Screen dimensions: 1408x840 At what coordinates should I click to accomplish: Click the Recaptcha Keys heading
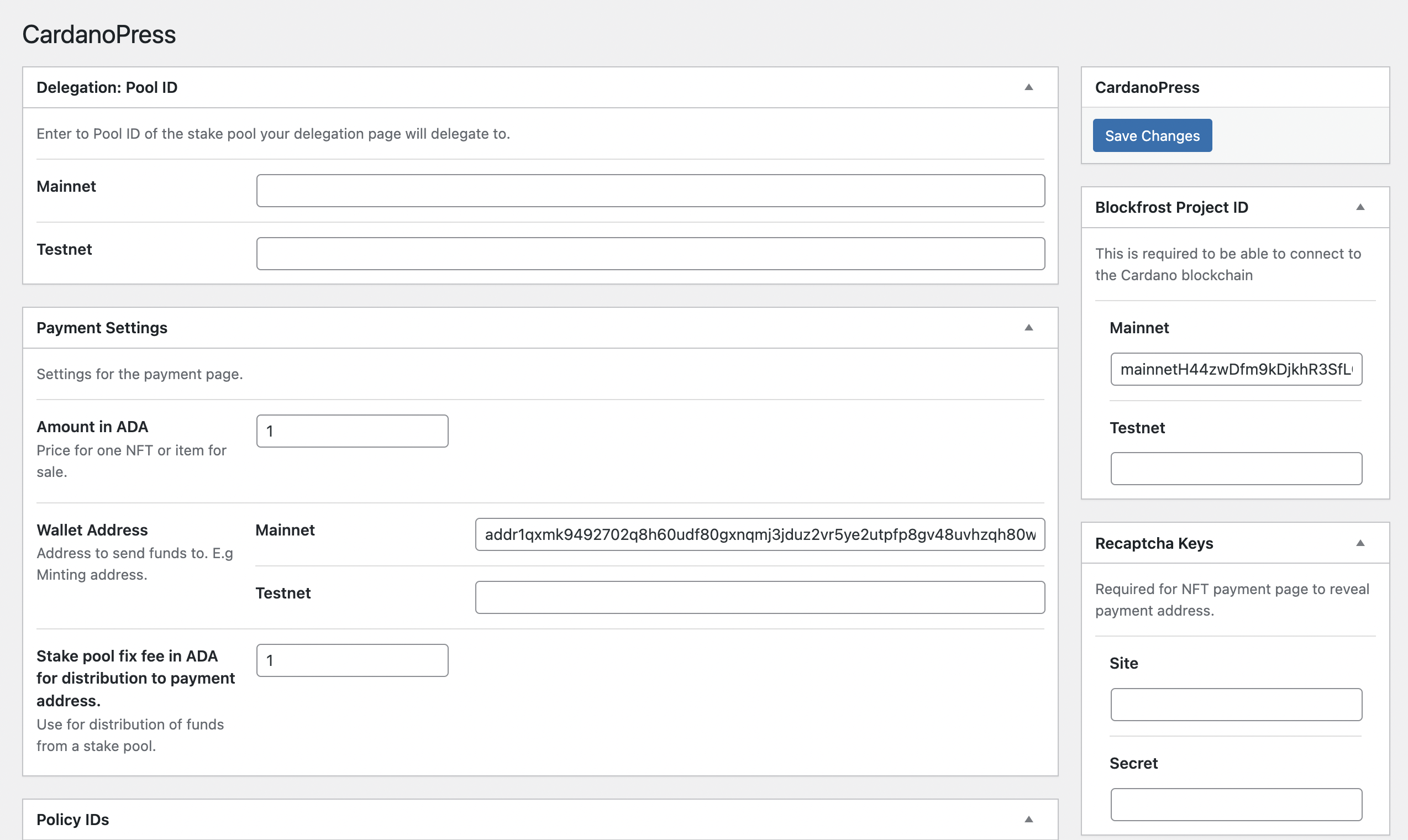1154,543
